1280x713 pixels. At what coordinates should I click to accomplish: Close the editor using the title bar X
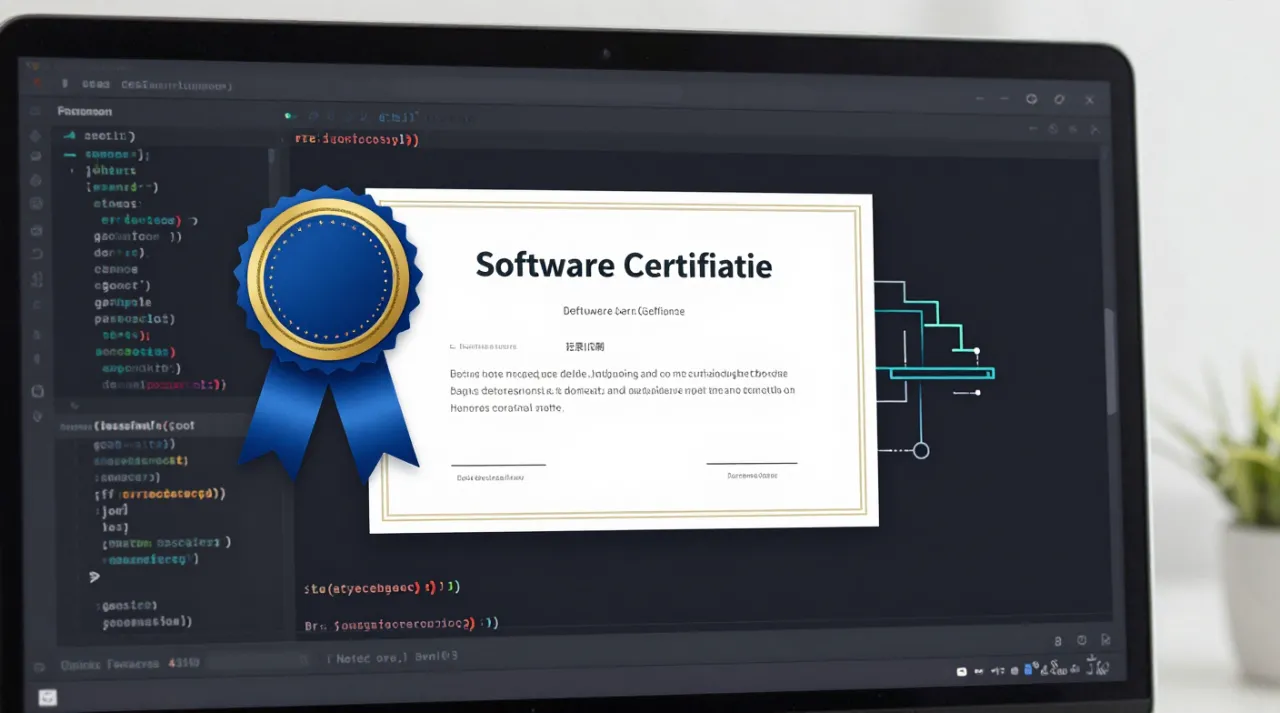click(1090, 99)
